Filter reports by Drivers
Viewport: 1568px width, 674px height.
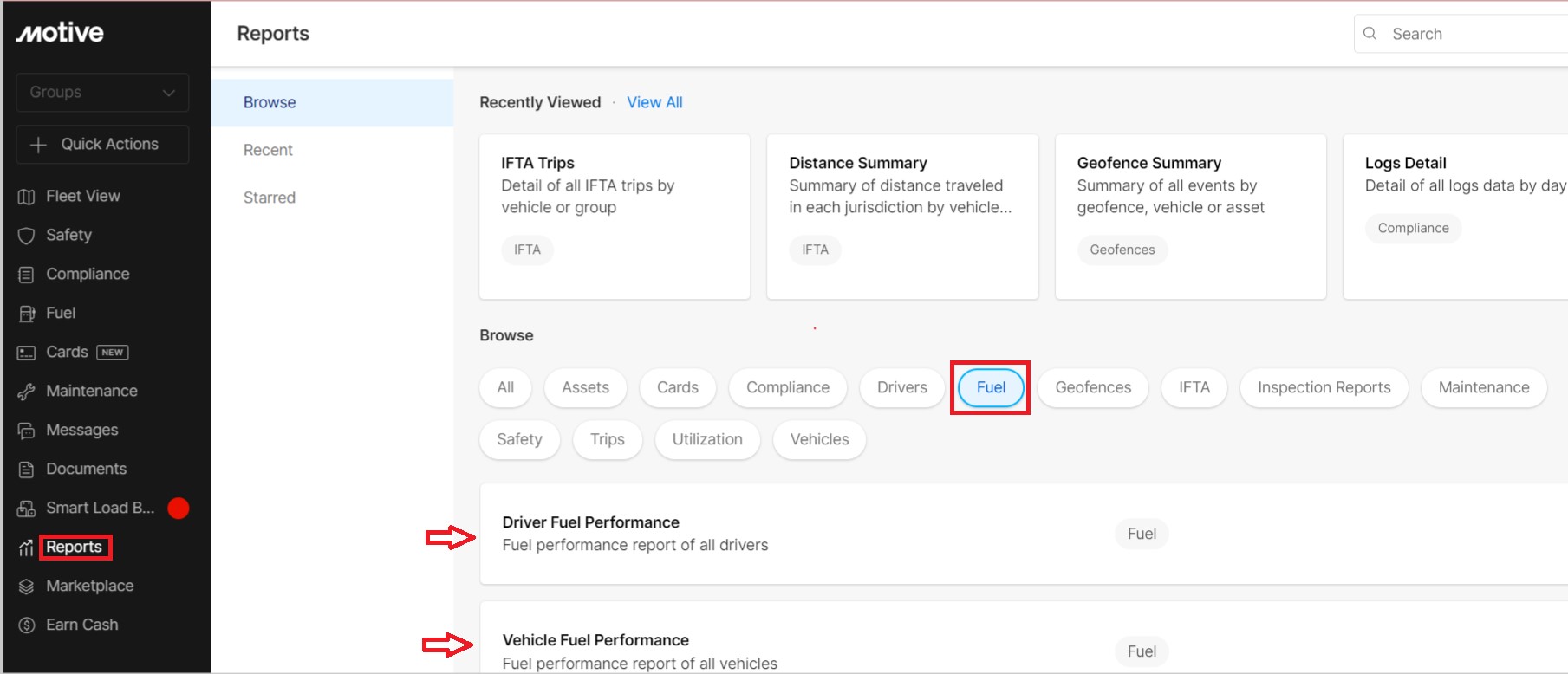[902, 388]
